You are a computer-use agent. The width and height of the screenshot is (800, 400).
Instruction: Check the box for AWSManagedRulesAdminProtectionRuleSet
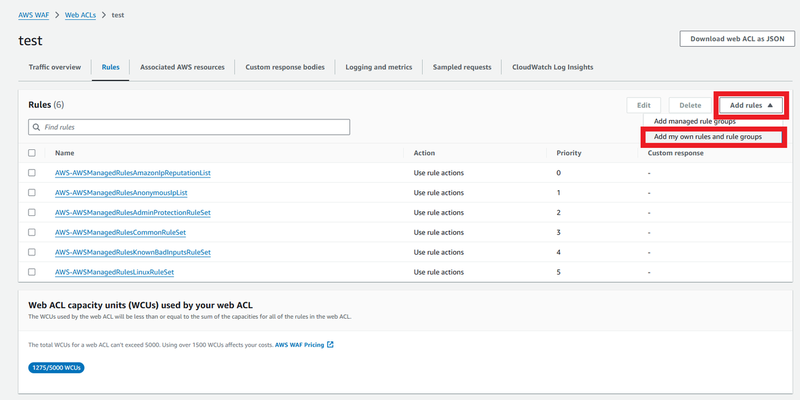(x=32, y=212)
